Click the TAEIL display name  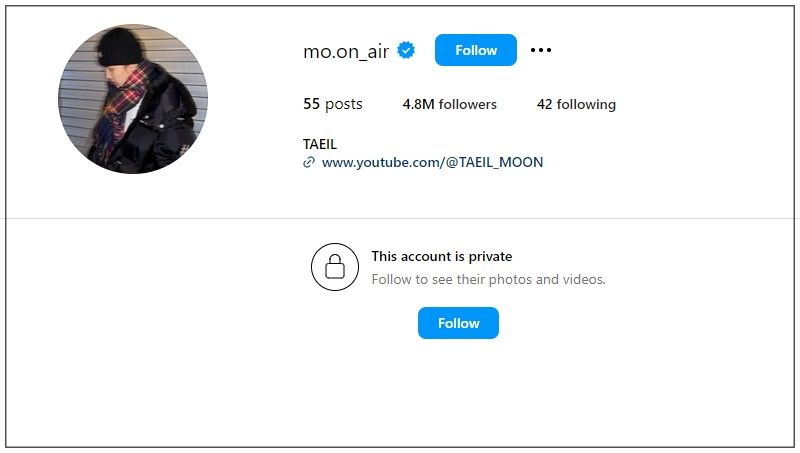320,144
